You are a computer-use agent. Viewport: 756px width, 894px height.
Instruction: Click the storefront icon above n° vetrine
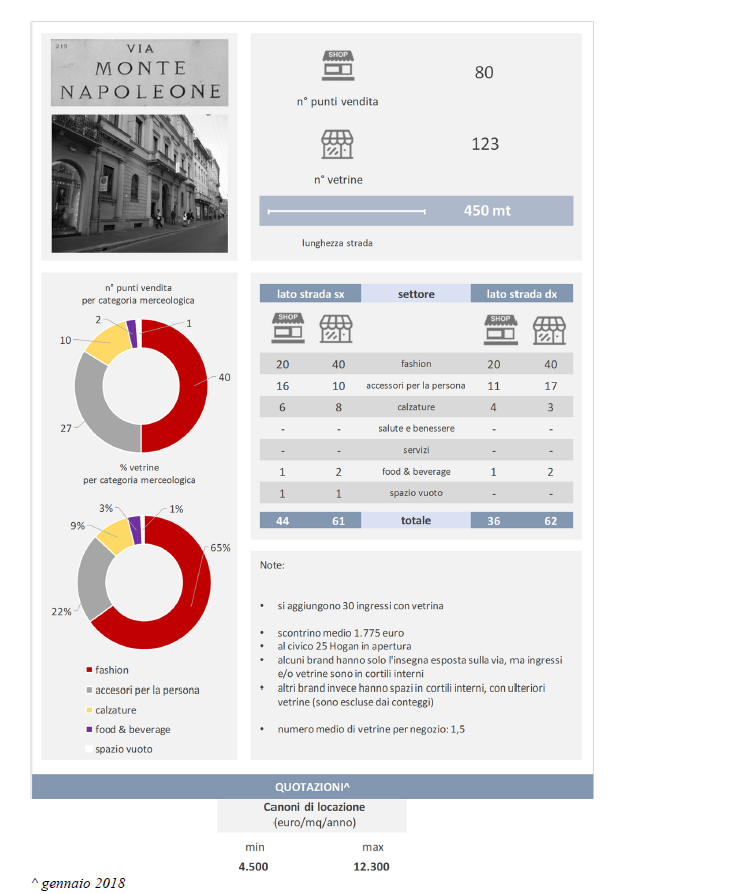[337, 144]
